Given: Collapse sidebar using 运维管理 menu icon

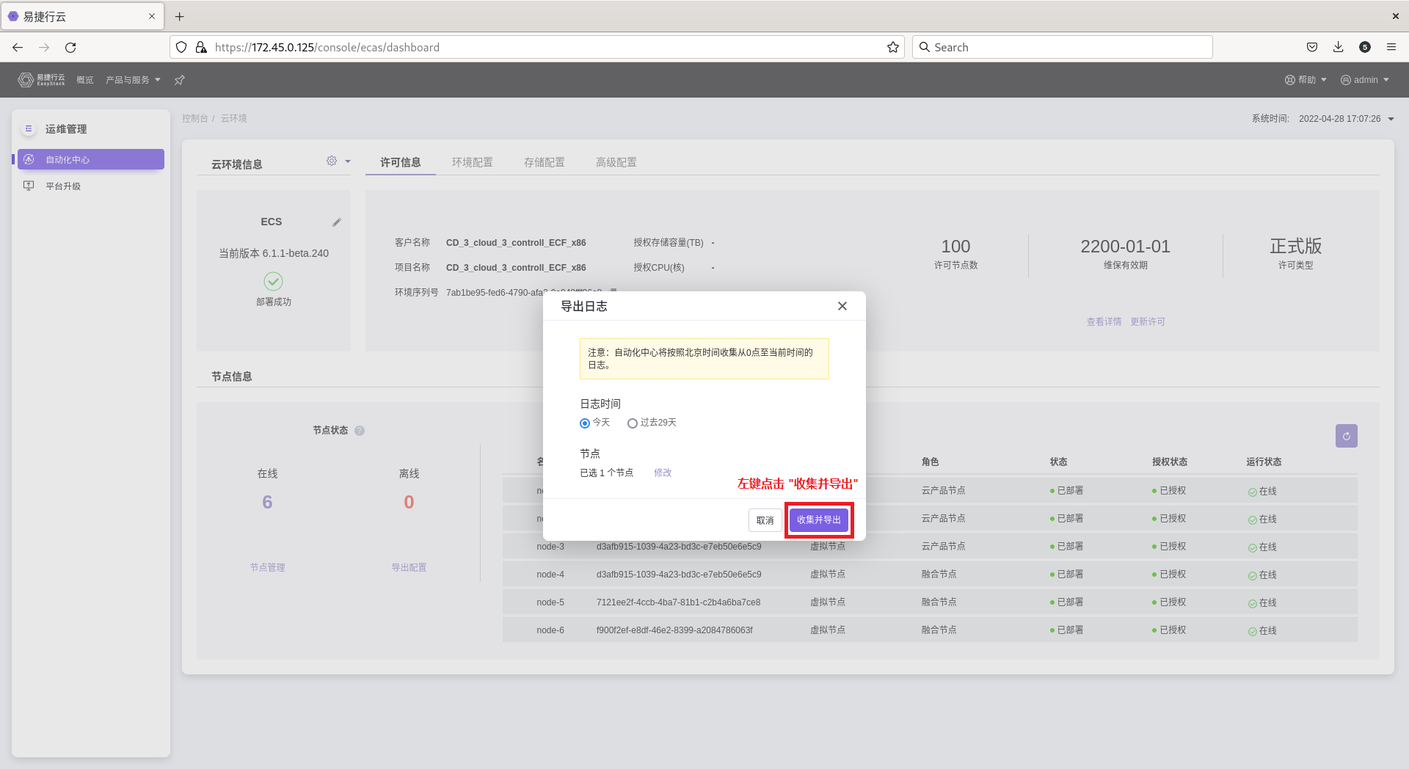Looking at the screenshot, I should (29, 129).
